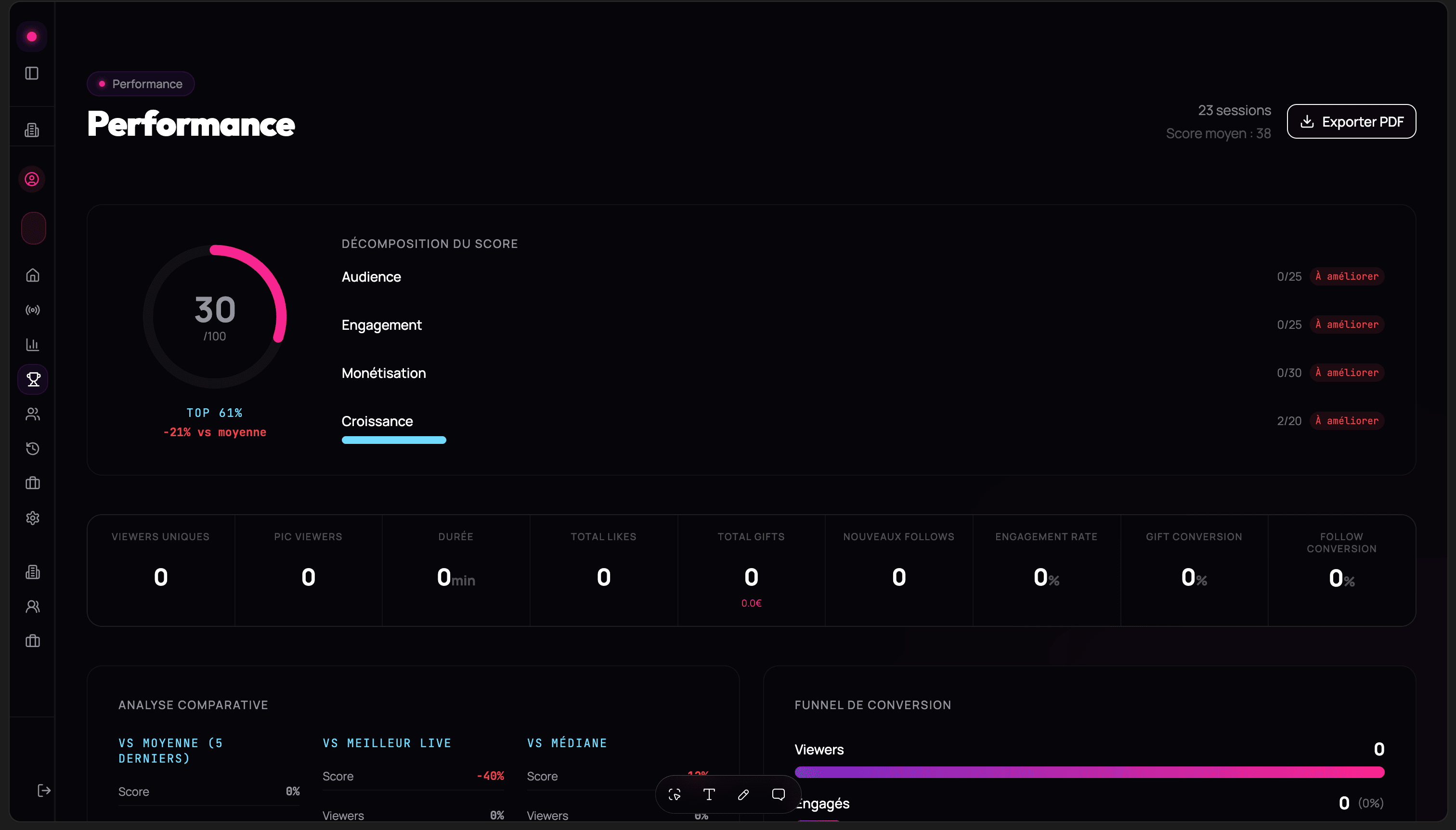Viewport: 1456px width, 830px height.
Task: Click the FUNNEL DE CONVERSION section title
Action: [873, 705]
